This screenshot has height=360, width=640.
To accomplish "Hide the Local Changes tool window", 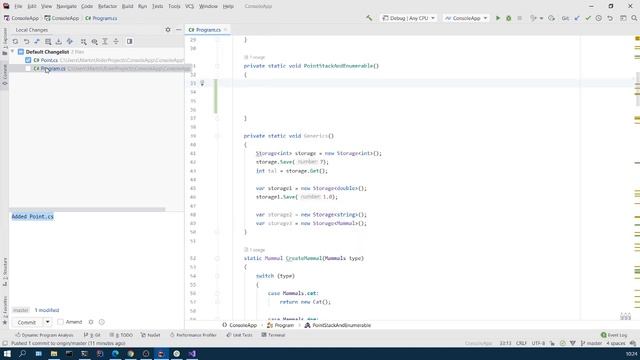I will click(x=178, y=30).
